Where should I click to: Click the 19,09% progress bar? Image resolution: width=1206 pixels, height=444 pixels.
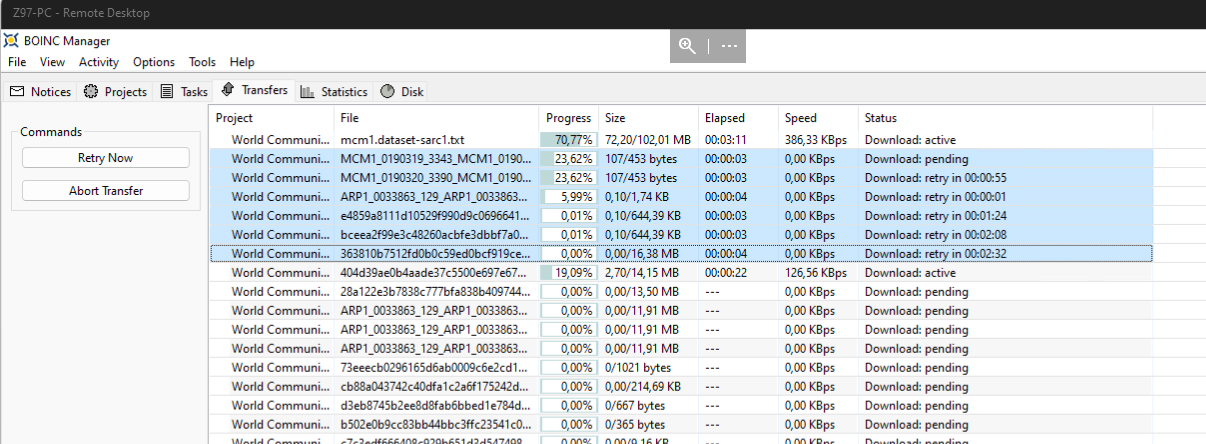[x=569, y=272]
